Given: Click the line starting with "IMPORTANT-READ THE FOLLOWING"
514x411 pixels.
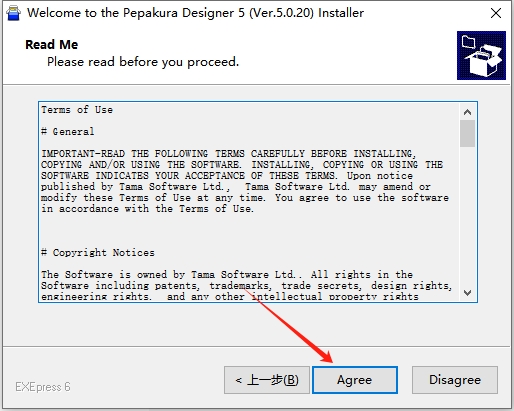Looking at the screenshot, I should point(229,154).
